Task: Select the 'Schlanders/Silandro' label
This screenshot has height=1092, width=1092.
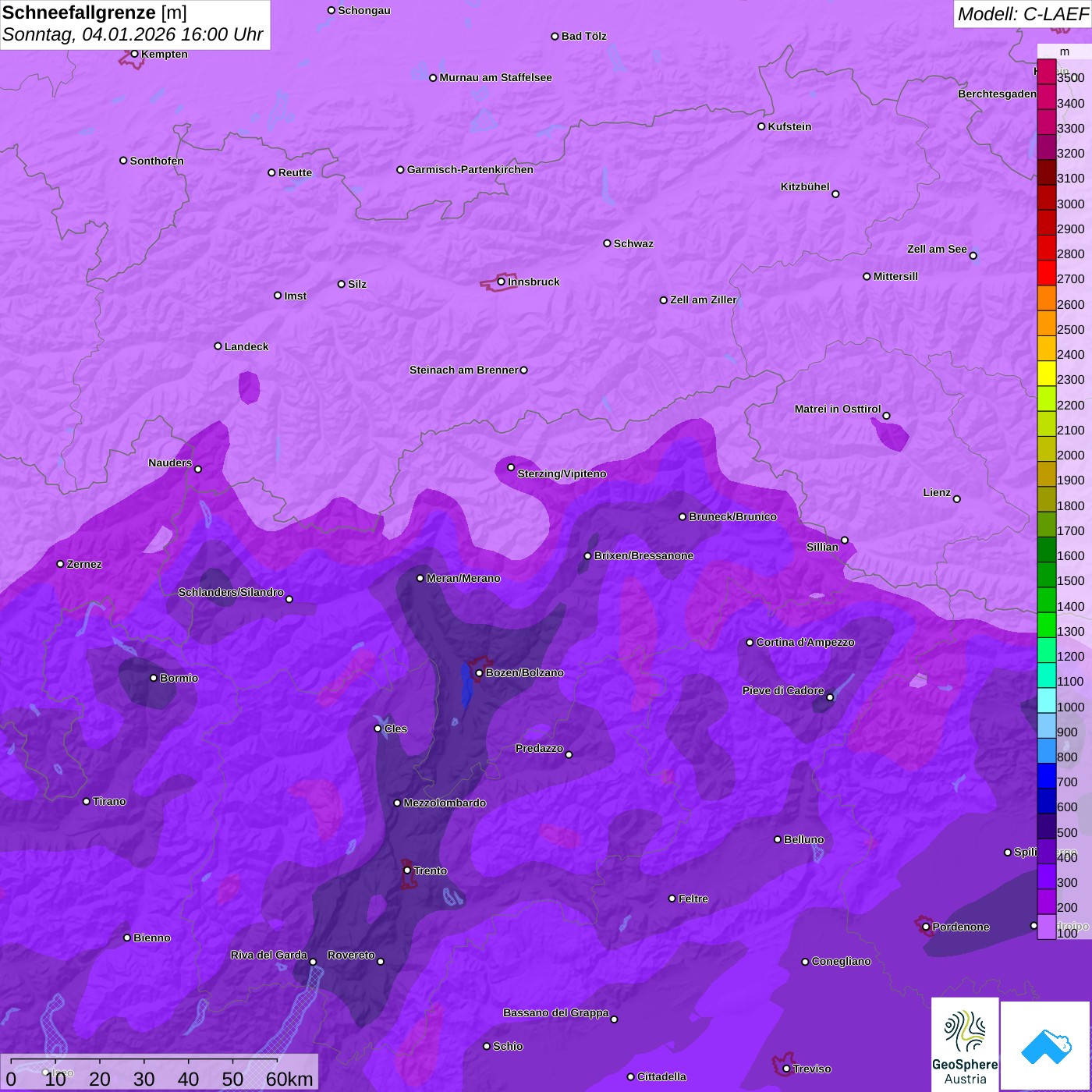Action: (231, 593)
